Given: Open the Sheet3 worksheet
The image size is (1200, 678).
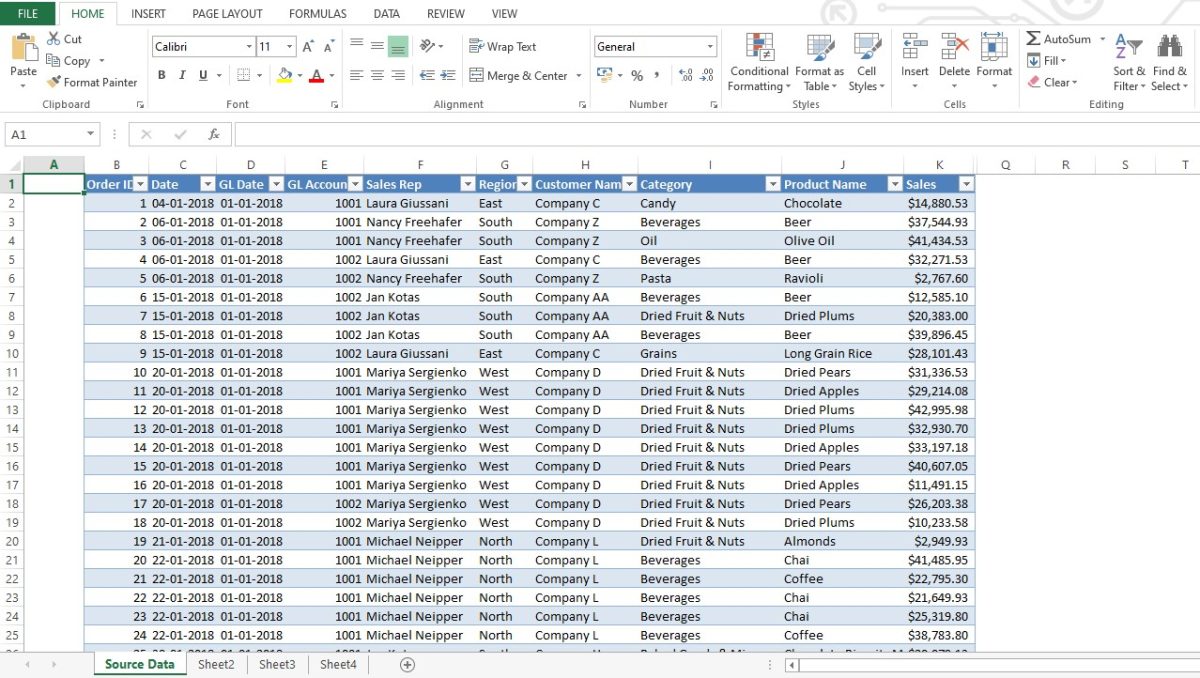Looking at the screenshot, I should pyautogui.click(x=277, y=664).
